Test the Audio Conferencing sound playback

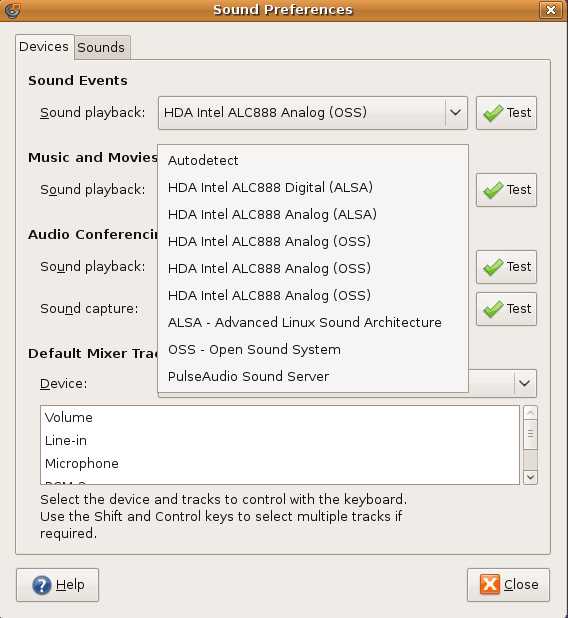click(506, 267)
